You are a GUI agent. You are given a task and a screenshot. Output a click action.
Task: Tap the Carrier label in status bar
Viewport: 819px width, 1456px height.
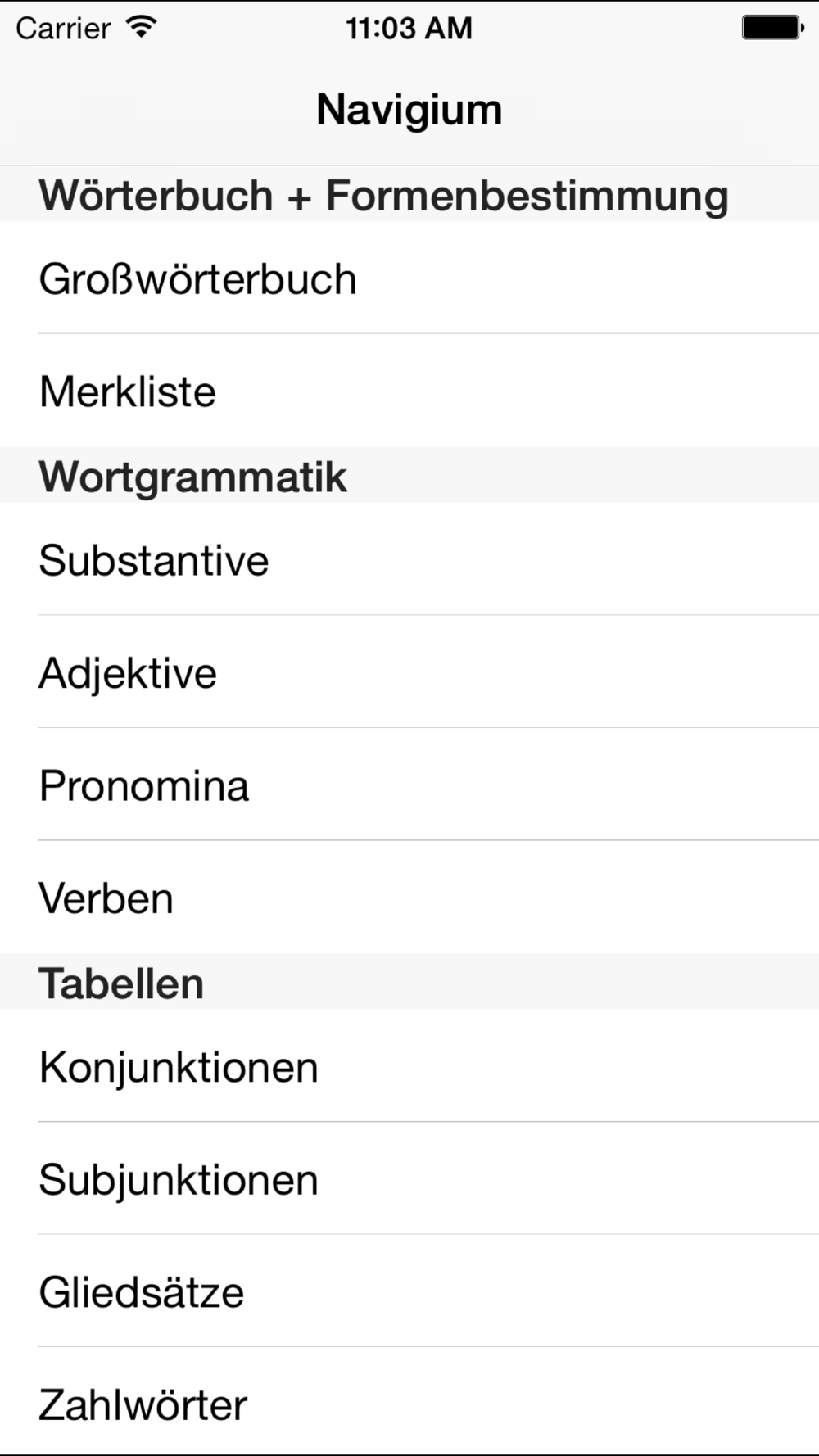pyautogui.click(x=63, y=29)
